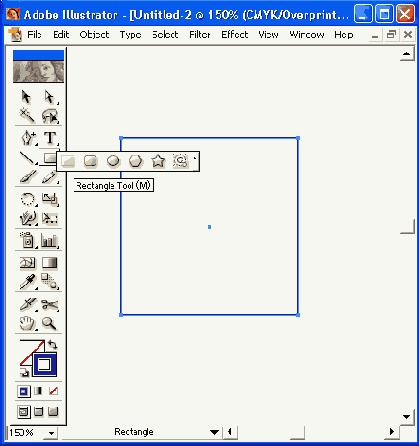
Task: Select the Magic Wand tool
Action: pyautogui.click(x=27, y=116)
